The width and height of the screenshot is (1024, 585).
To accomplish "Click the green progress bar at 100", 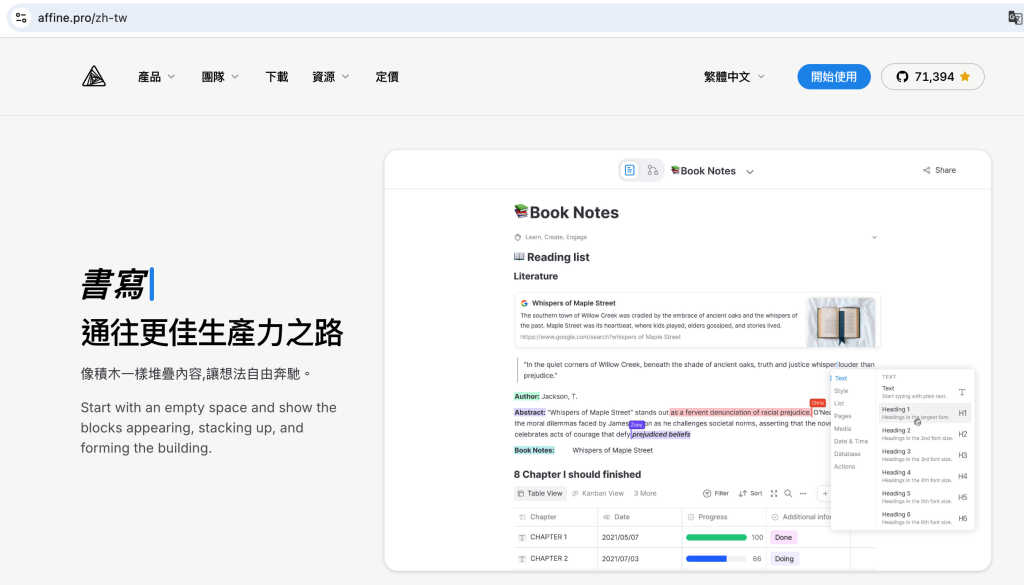I will pos(716,537).
